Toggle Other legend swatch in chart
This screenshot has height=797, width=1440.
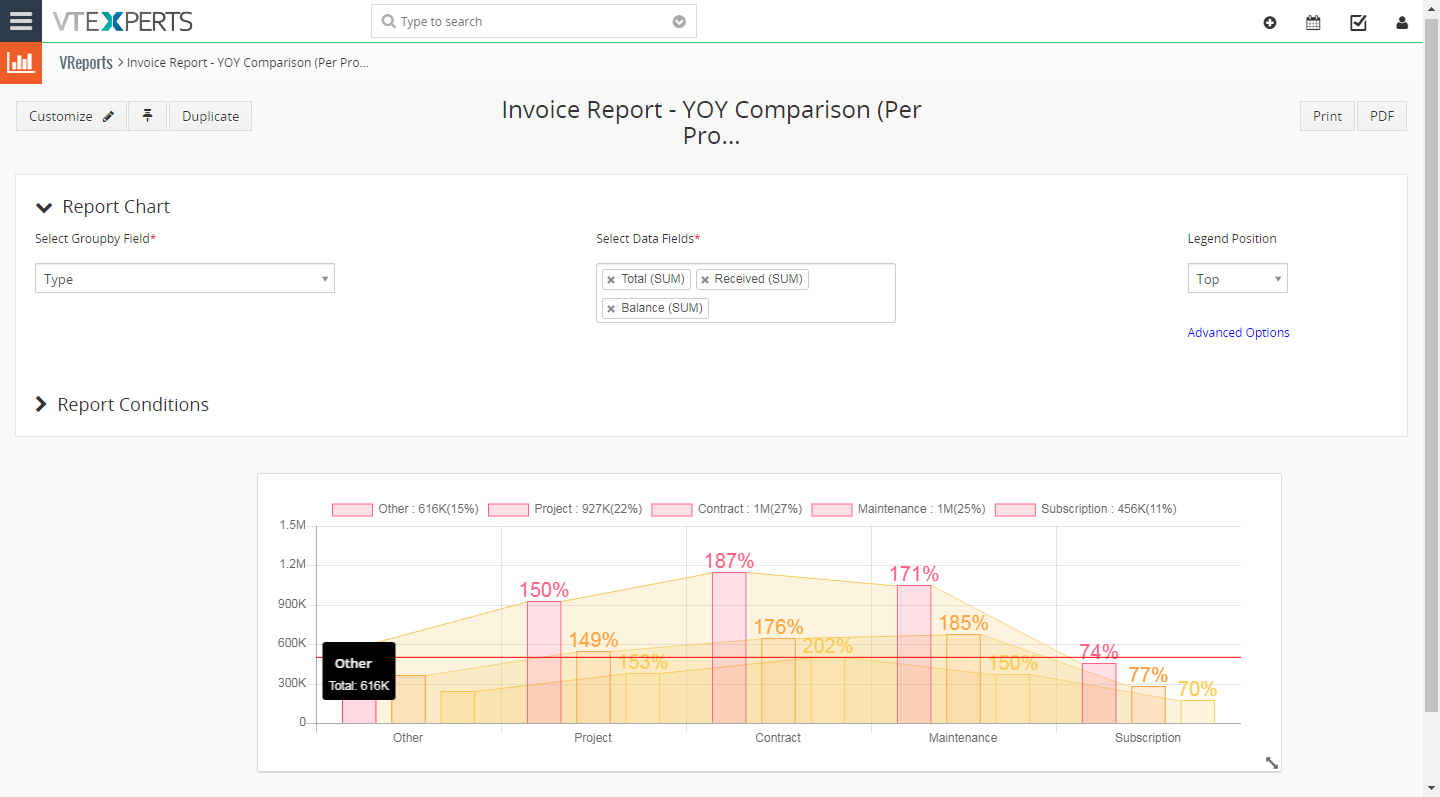[352, 509]
